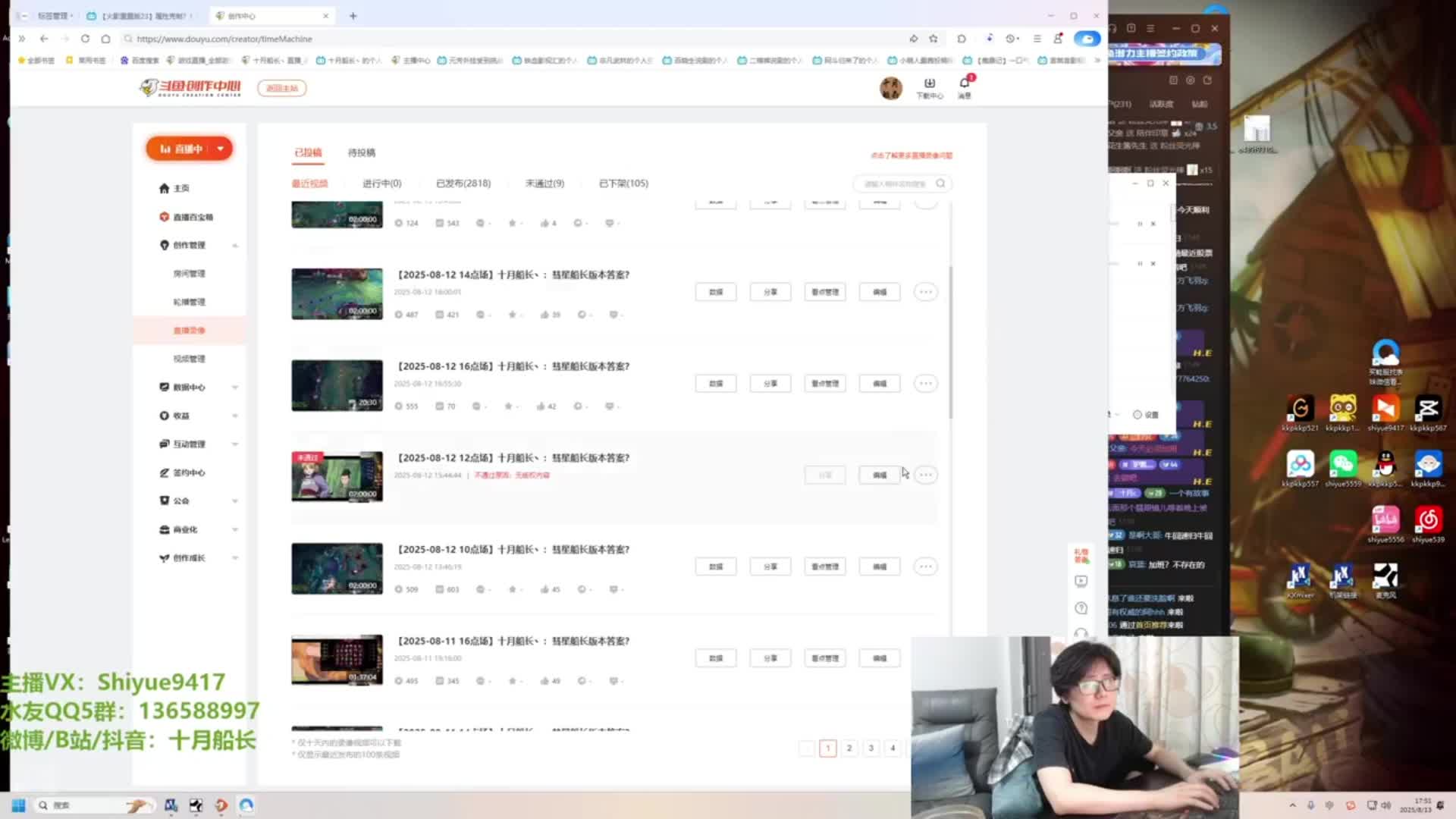1456x819 pixels.
Task: Go to page 2 of video list
Action: [849, 748]
